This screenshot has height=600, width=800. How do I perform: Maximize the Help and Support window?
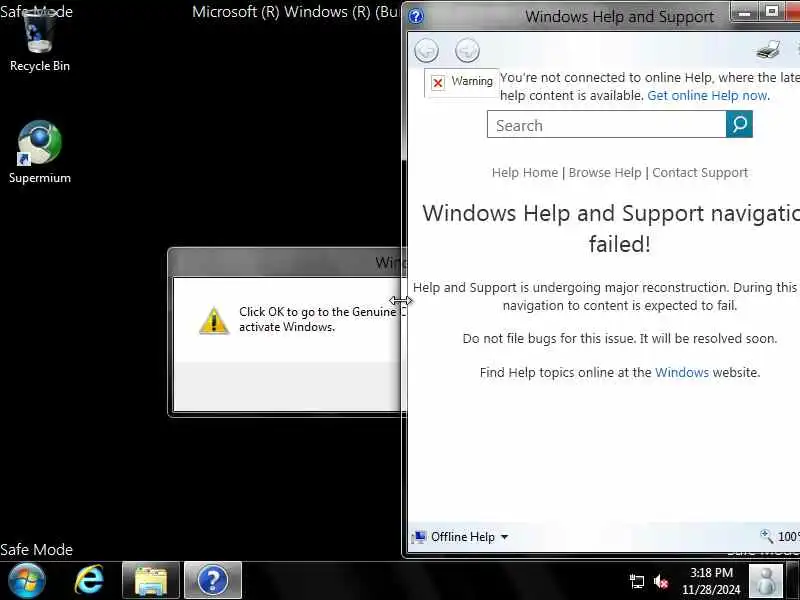[772, 12]
